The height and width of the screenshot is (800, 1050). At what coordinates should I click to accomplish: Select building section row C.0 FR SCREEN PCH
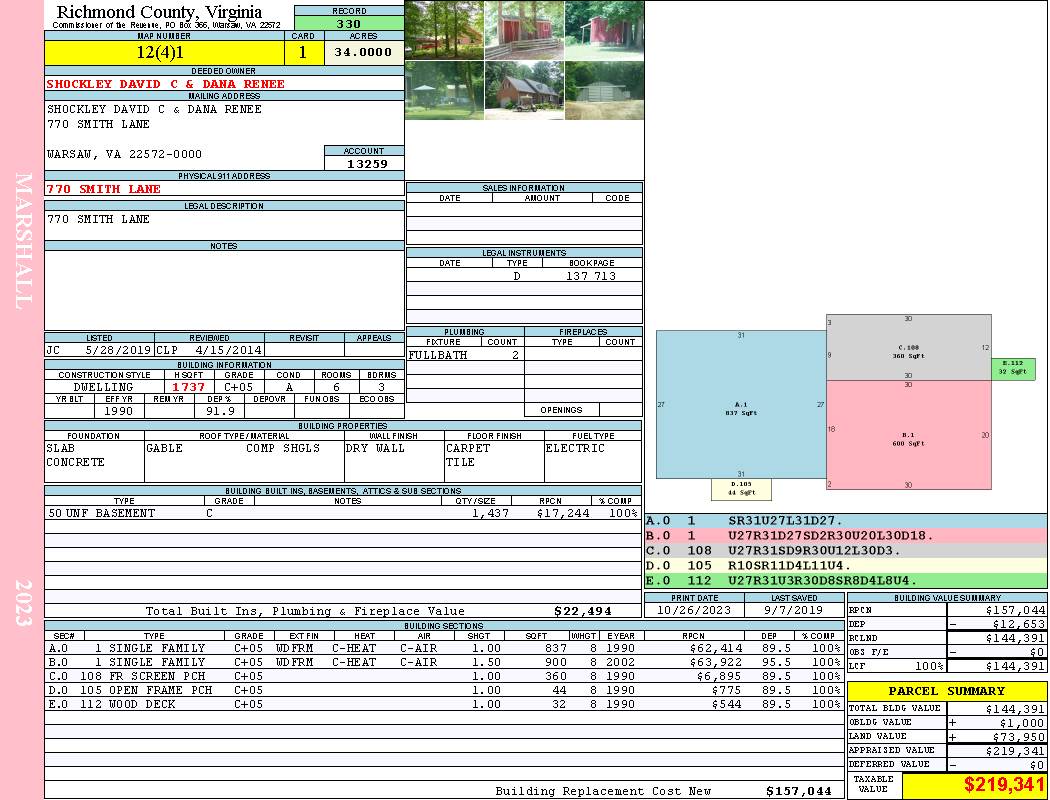pyautogui.click(x=445, y=676)
